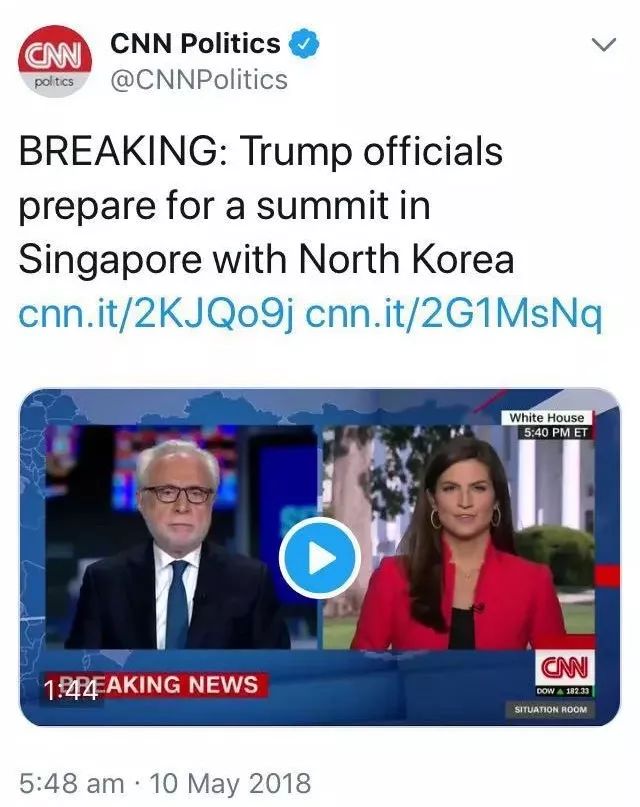Screen dimensions: 640x807
Task: Click the blue verified badge
Action: pos(304,44)
